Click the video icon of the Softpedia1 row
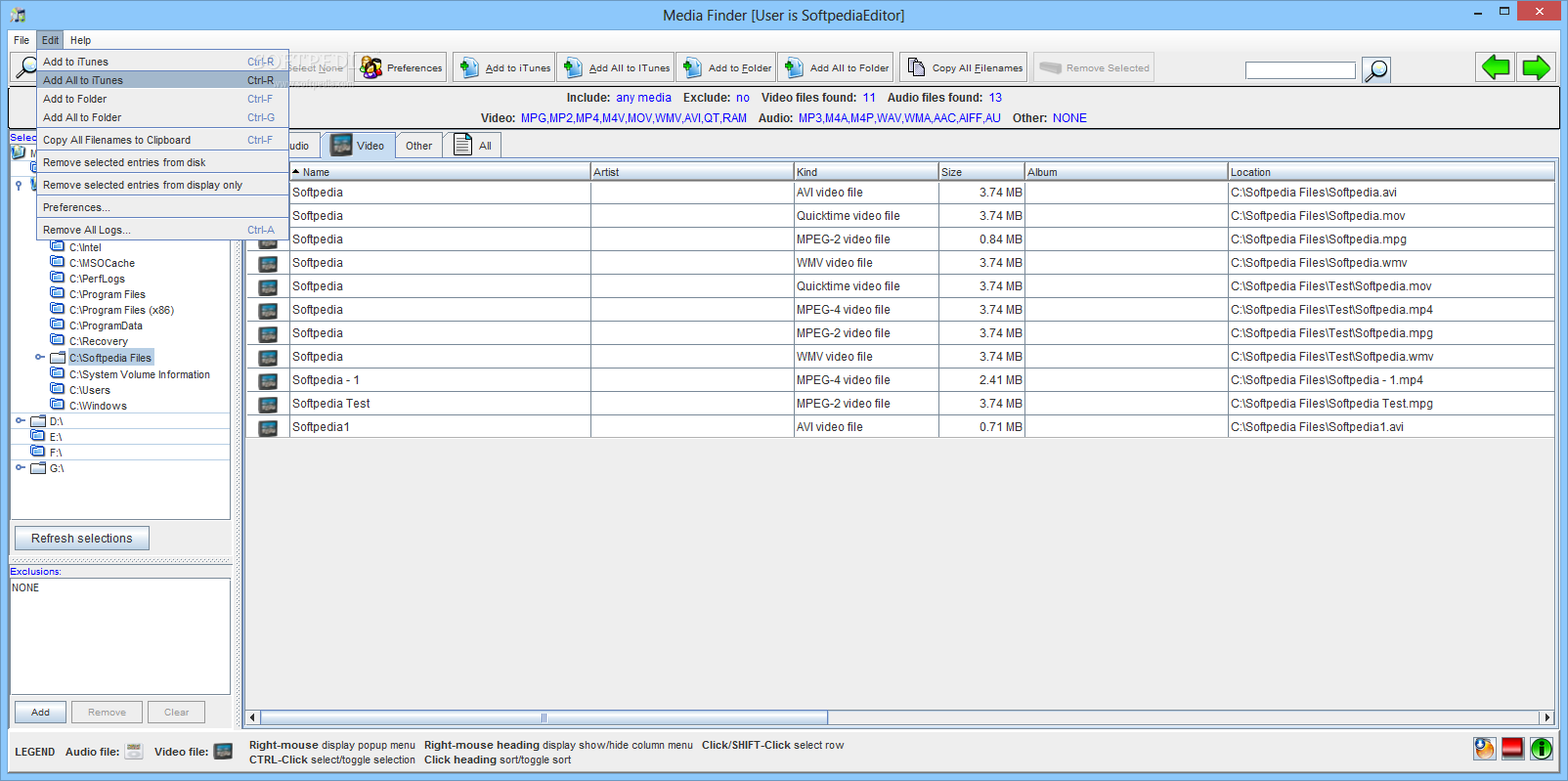This screenshot has width=1568, height=781. coord(268,427)
